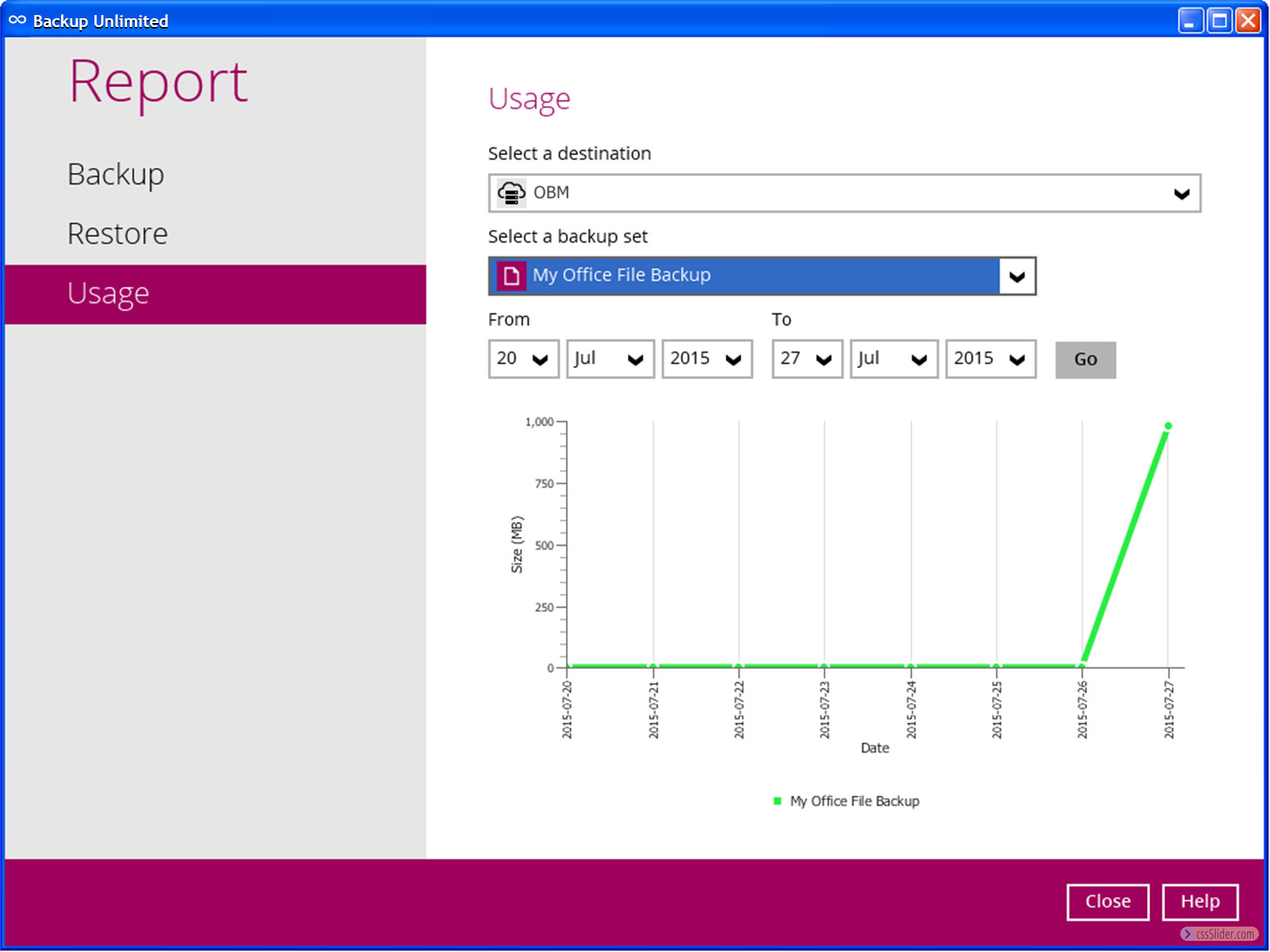Change the To month dropdown
The image size is (1270, 952).
(x=894, y=359)
